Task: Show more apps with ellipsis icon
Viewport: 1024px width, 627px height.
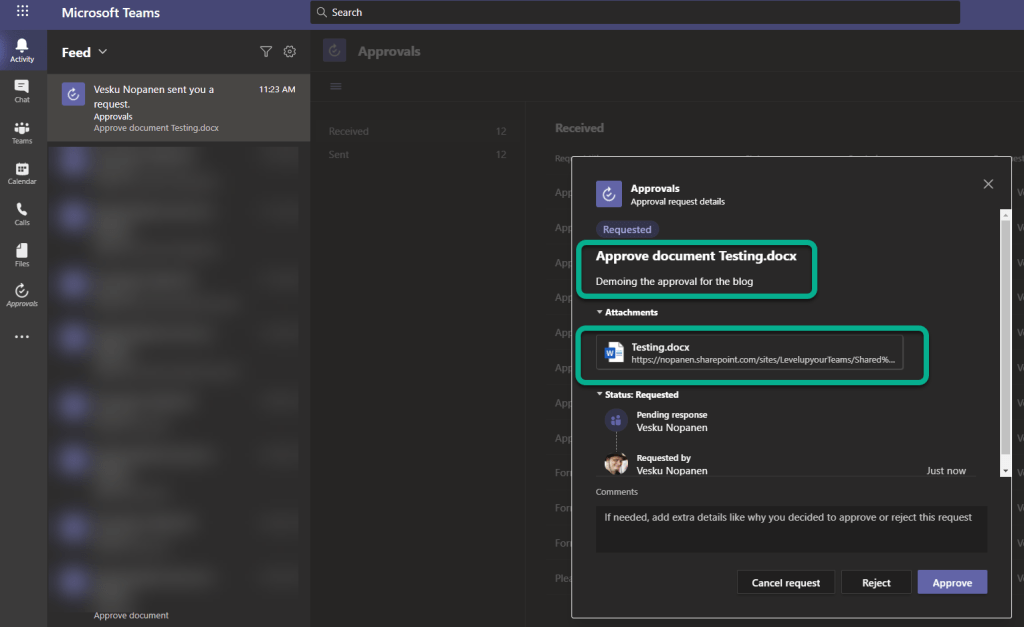Action: click(x=22, y=337)
